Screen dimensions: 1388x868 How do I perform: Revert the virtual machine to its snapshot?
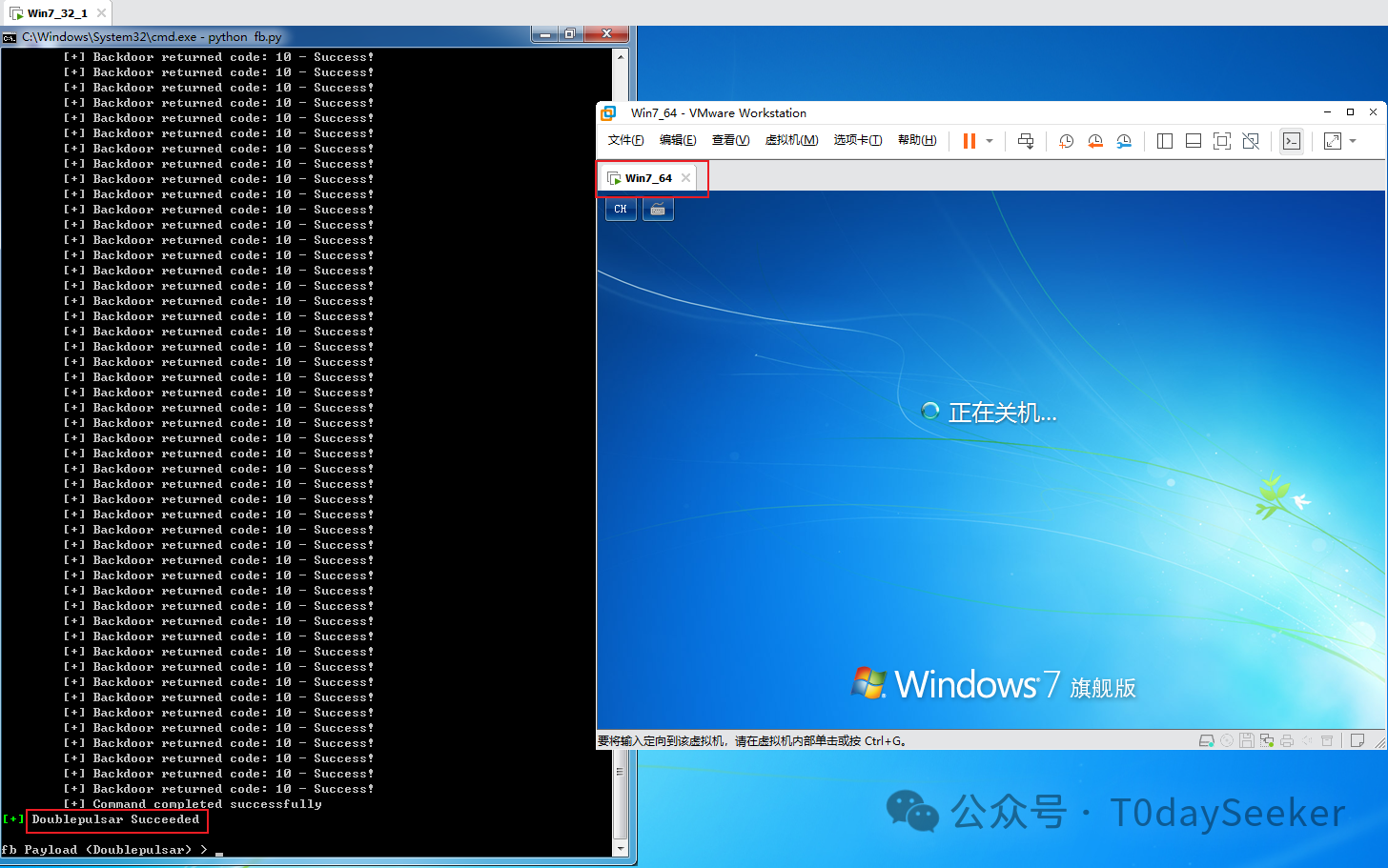(x=1095, y=141)
